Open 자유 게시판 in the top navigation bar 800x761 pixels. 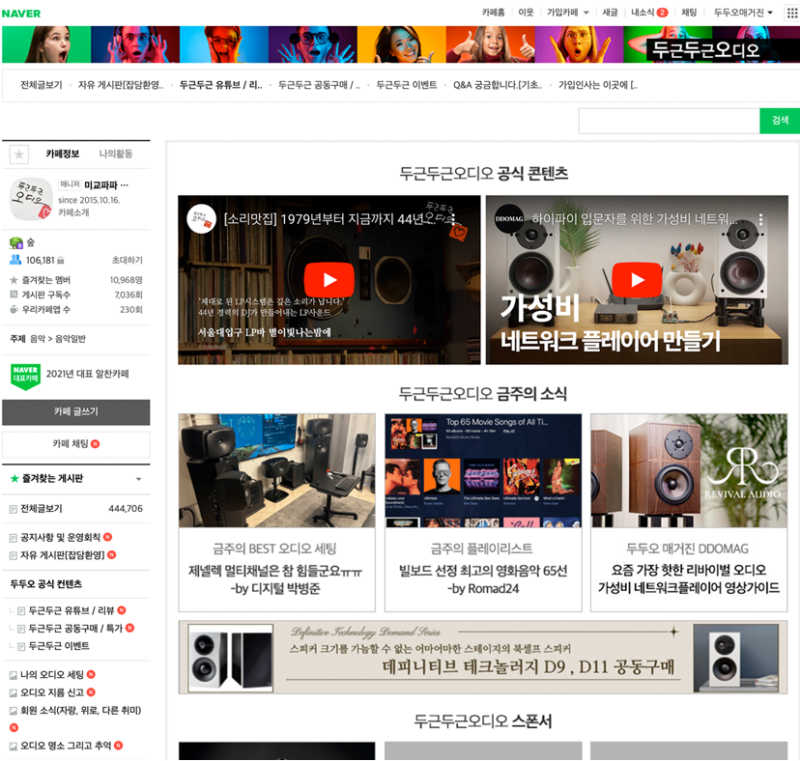[120, 85]
